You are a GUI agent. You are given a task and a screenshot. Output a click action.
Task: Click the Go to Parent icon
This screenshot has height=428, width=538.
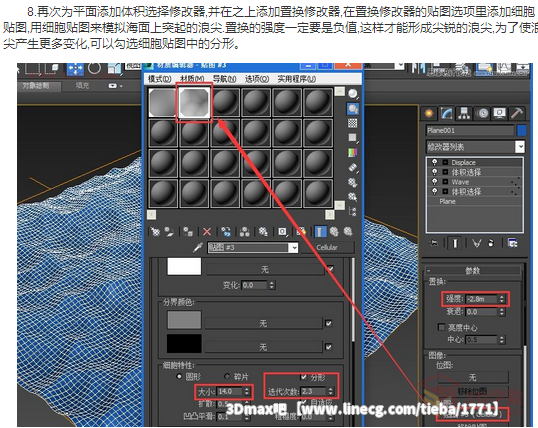click(x=334, y=232)
